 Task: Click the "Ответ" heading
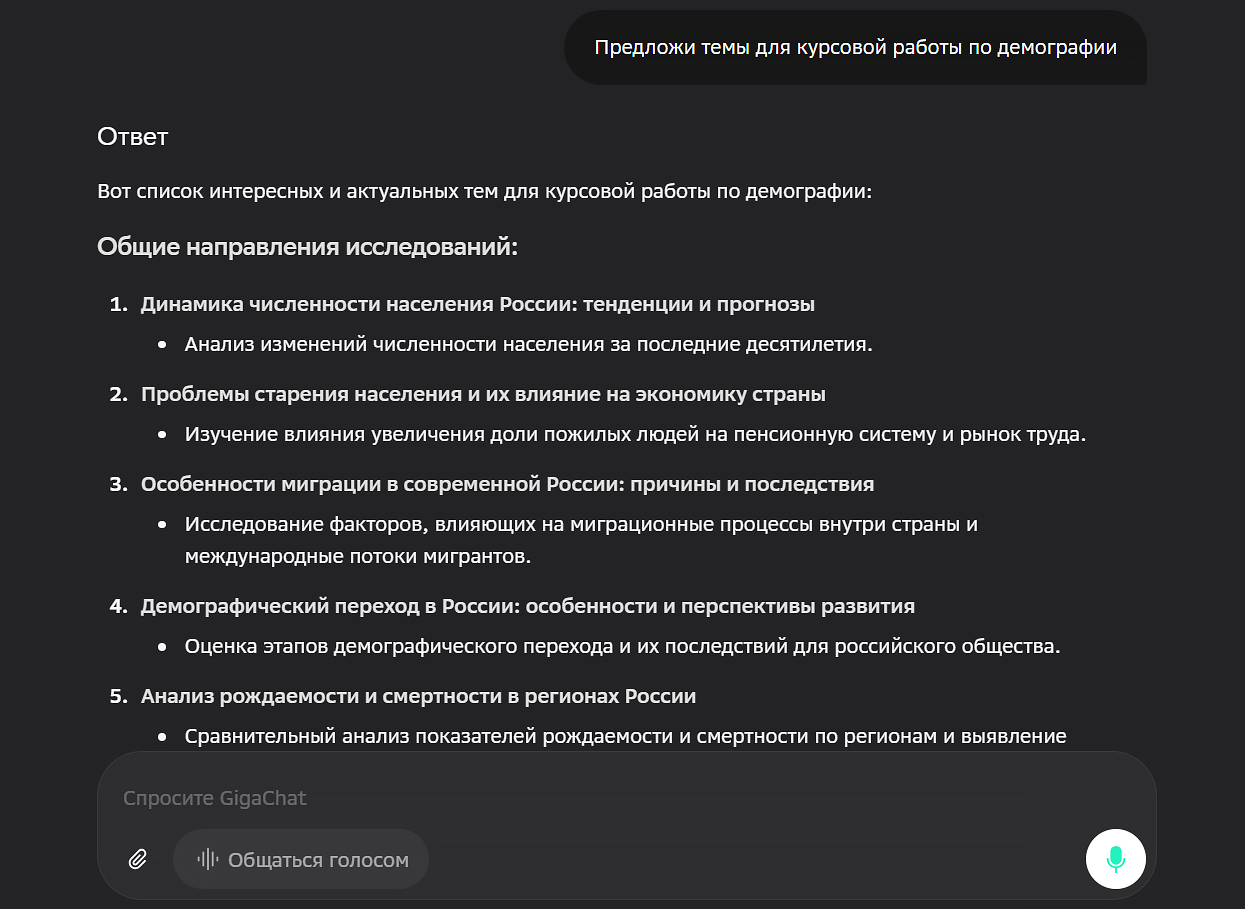click(x=130, y=137)
